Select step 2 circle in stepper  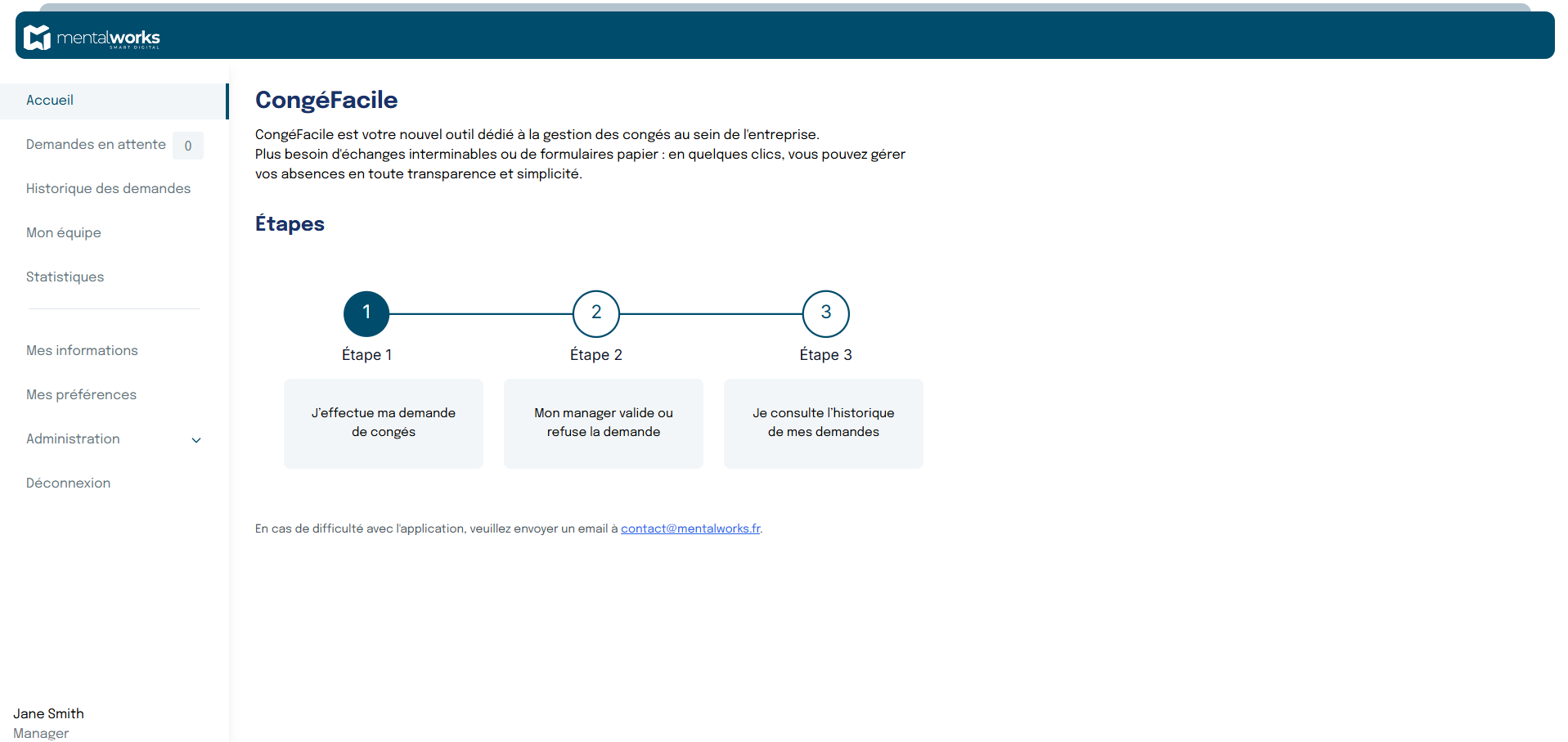click(596, 313)
